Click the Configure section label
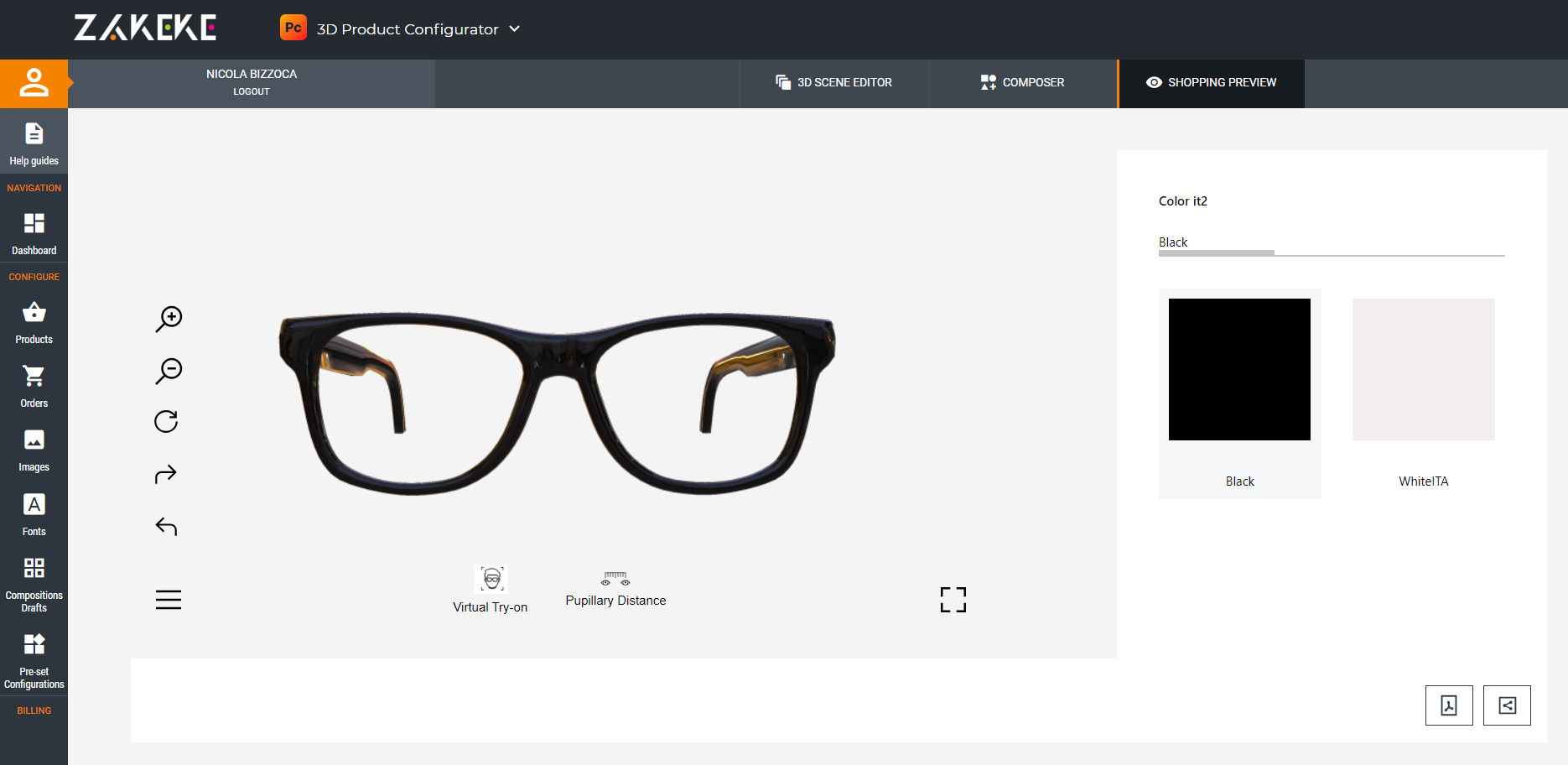This screenshot has height=765, width=1568. pos(34,277)
